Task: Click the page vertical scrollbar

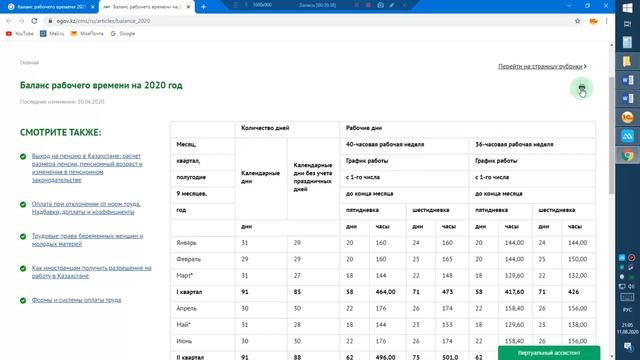Action: [611, 135]
